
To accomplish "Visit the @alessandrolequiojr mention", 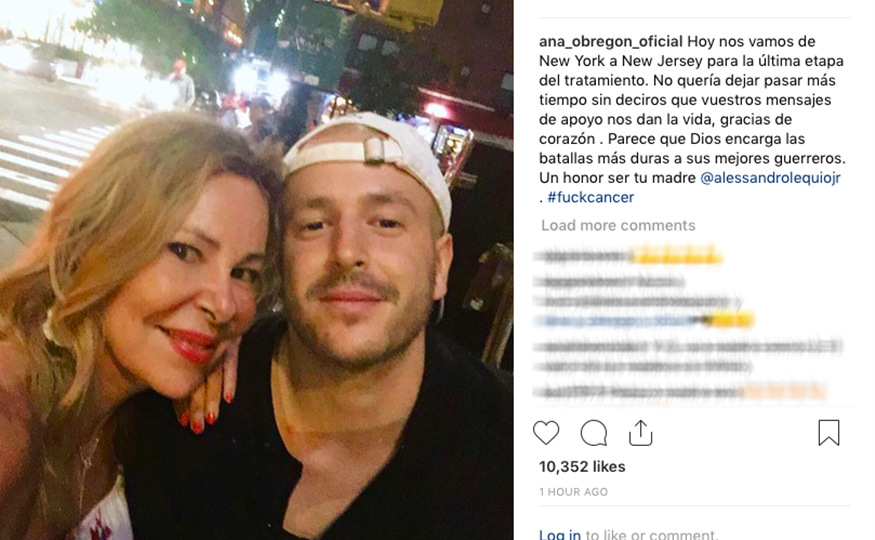I will [x=770, y=178].
